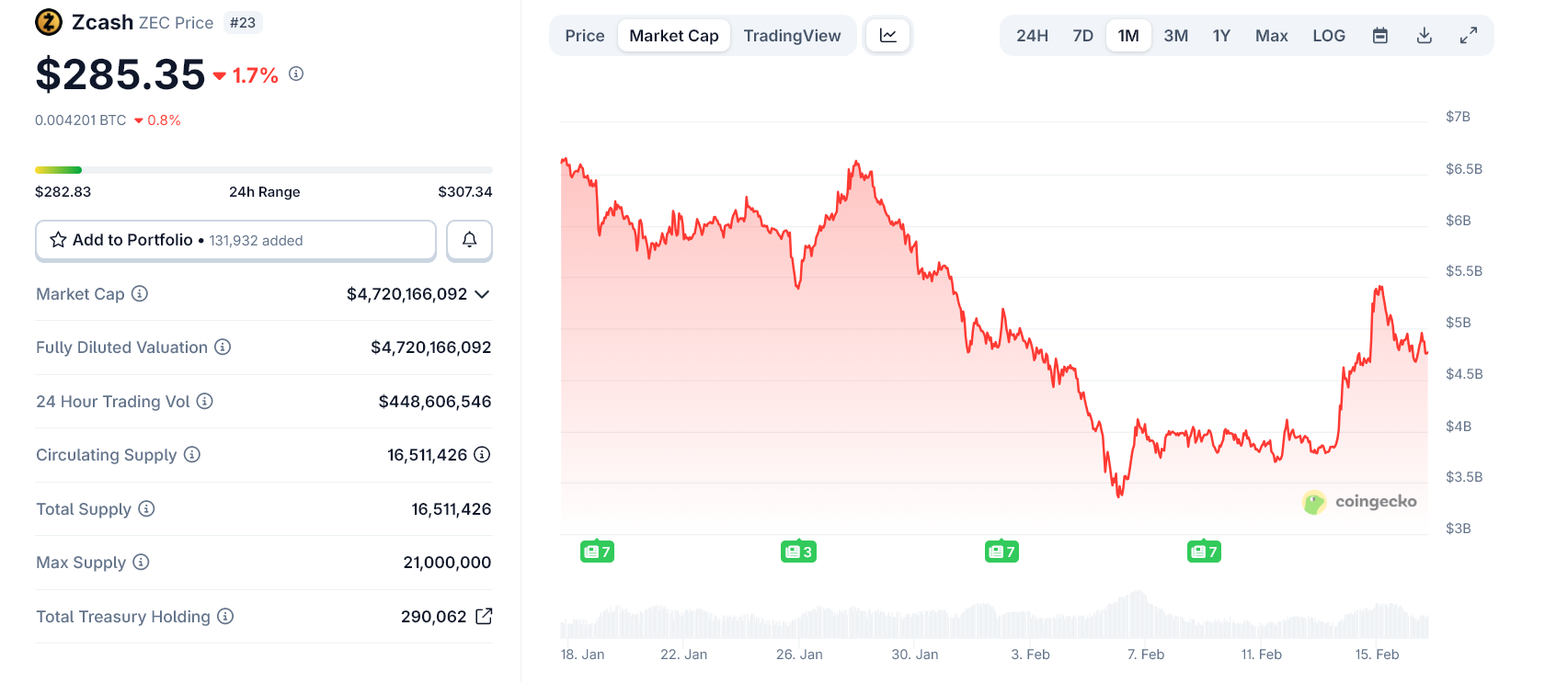Select the Max timeframe
Image resolution: width=1568 pixels, height=683 pixels.
(1271, 35)
